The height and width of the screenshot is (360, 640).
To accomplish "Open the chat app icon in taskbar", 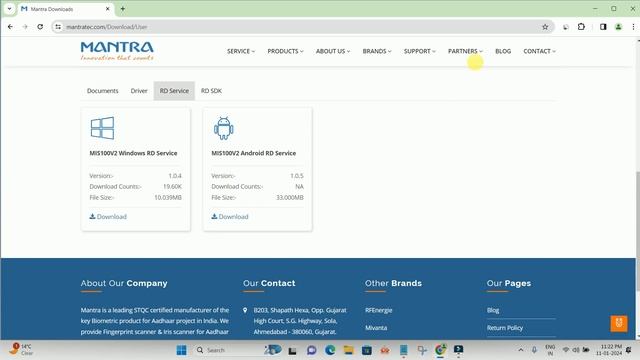I will point(311,350).
